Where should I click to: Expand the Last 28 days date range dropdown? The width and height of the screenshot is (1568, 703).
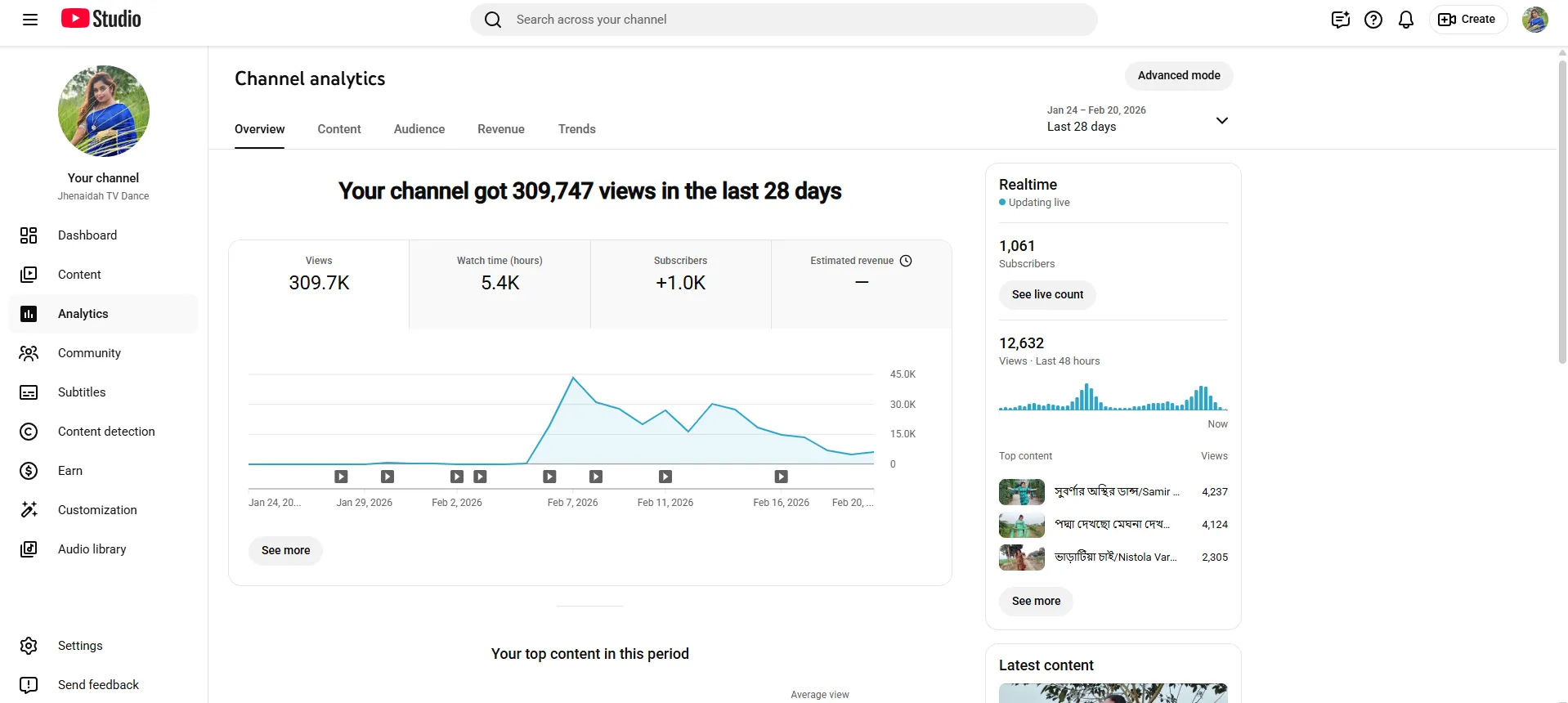click(1222, 120)
